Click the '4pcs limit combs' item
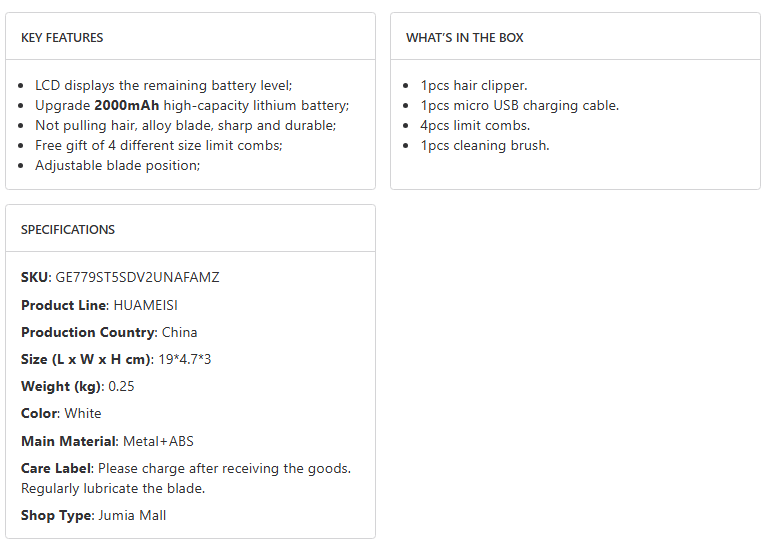The image size is (765, 548). 475,126
